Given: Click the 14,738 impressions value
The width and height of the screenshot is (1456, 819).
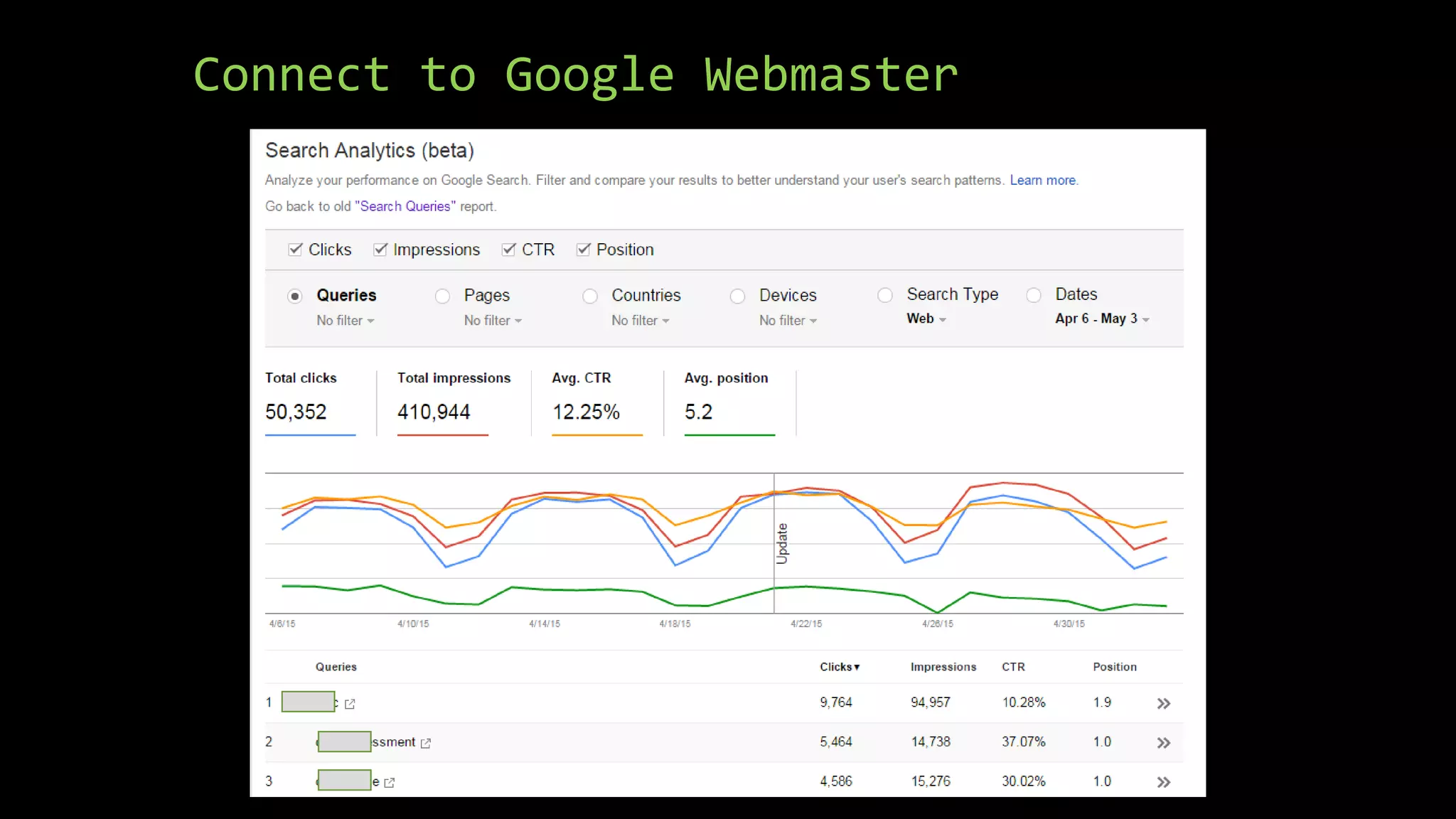Looking at the screenshot, I should [931, 742].
